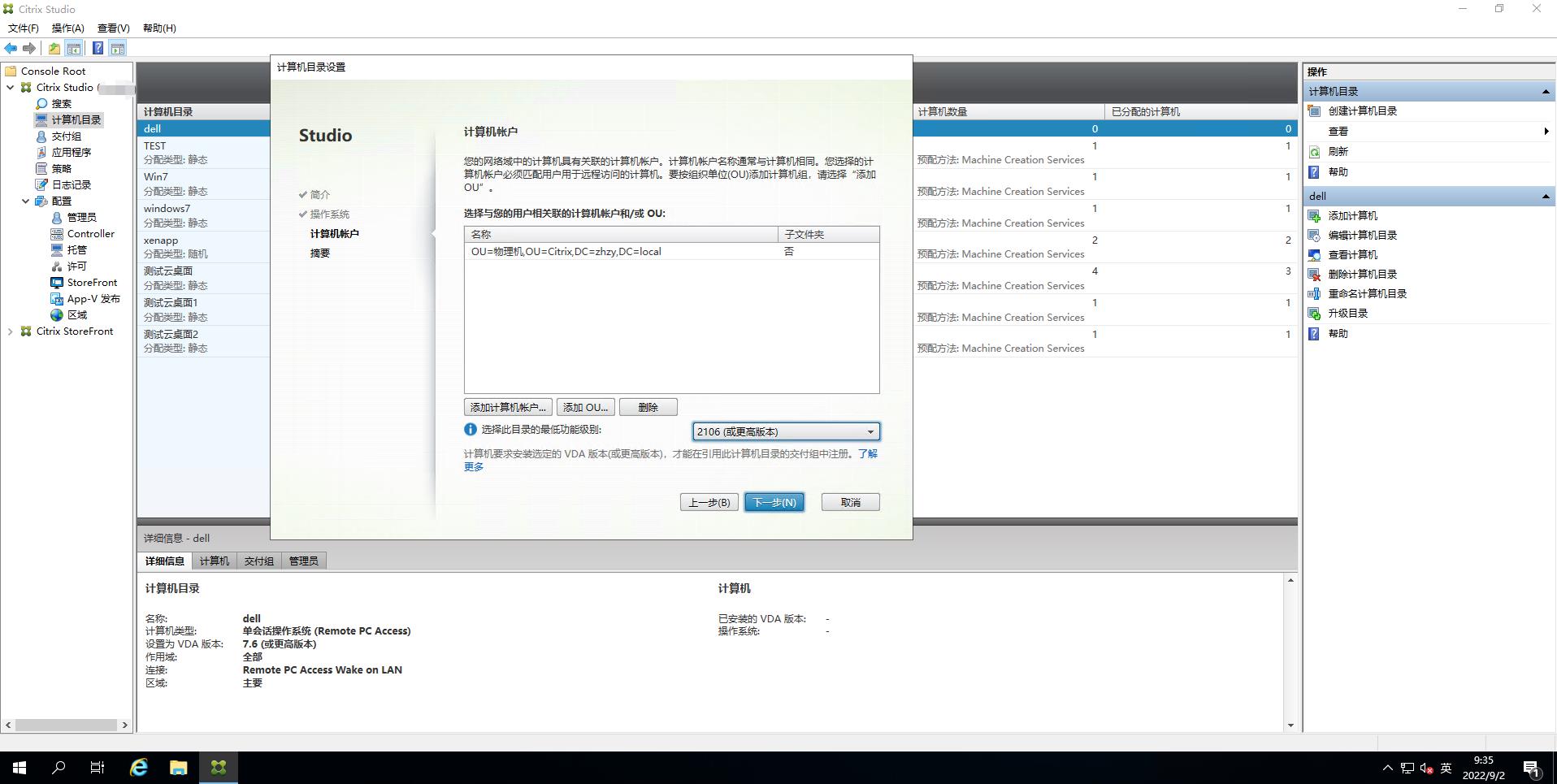Viewport: 1557px width, 784px height.
Task: Click 删除计算机目录 action
Action: tap(1363, 274)
